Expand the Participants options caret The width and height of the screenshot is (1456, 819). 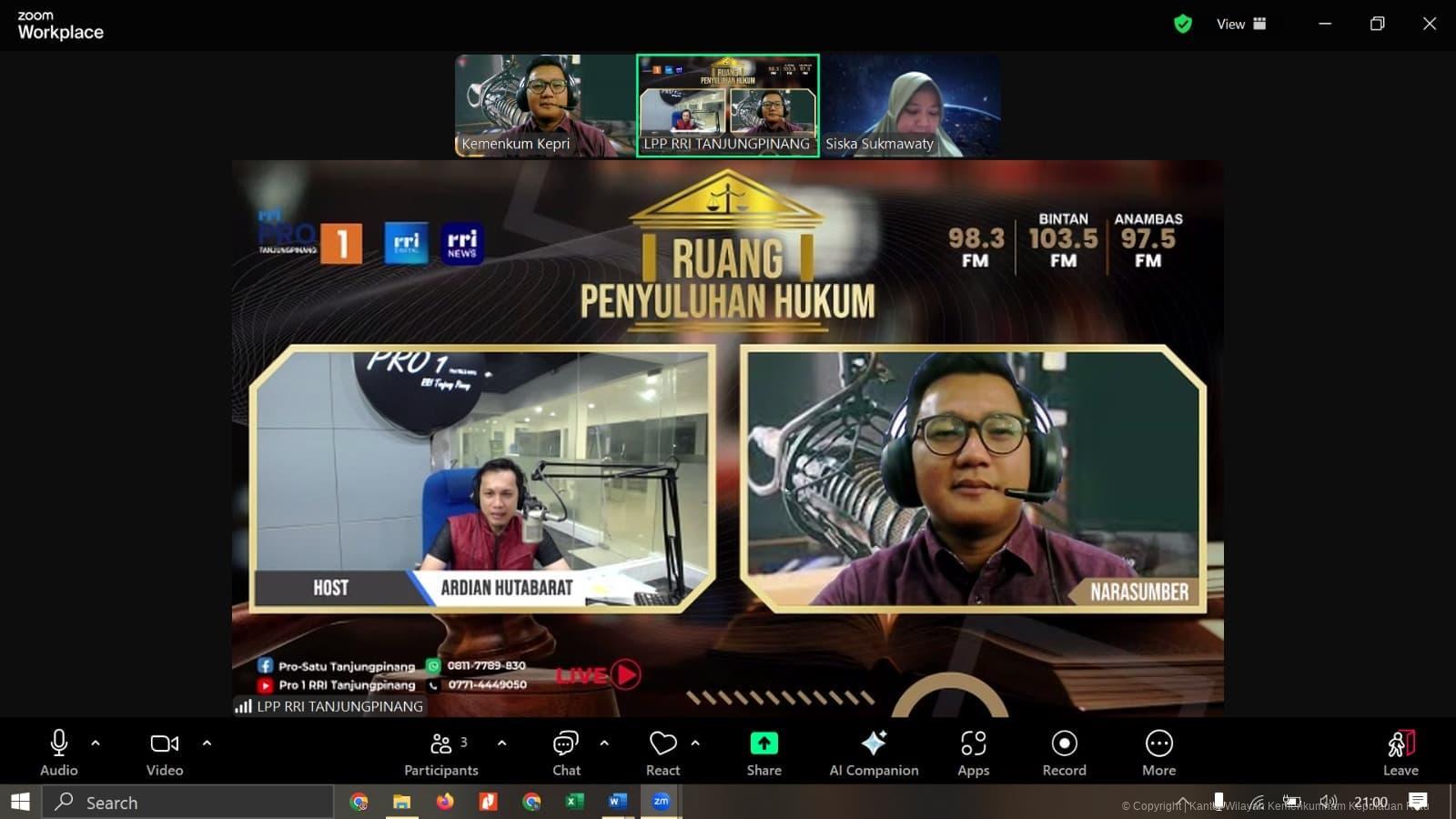click(501, 743)
